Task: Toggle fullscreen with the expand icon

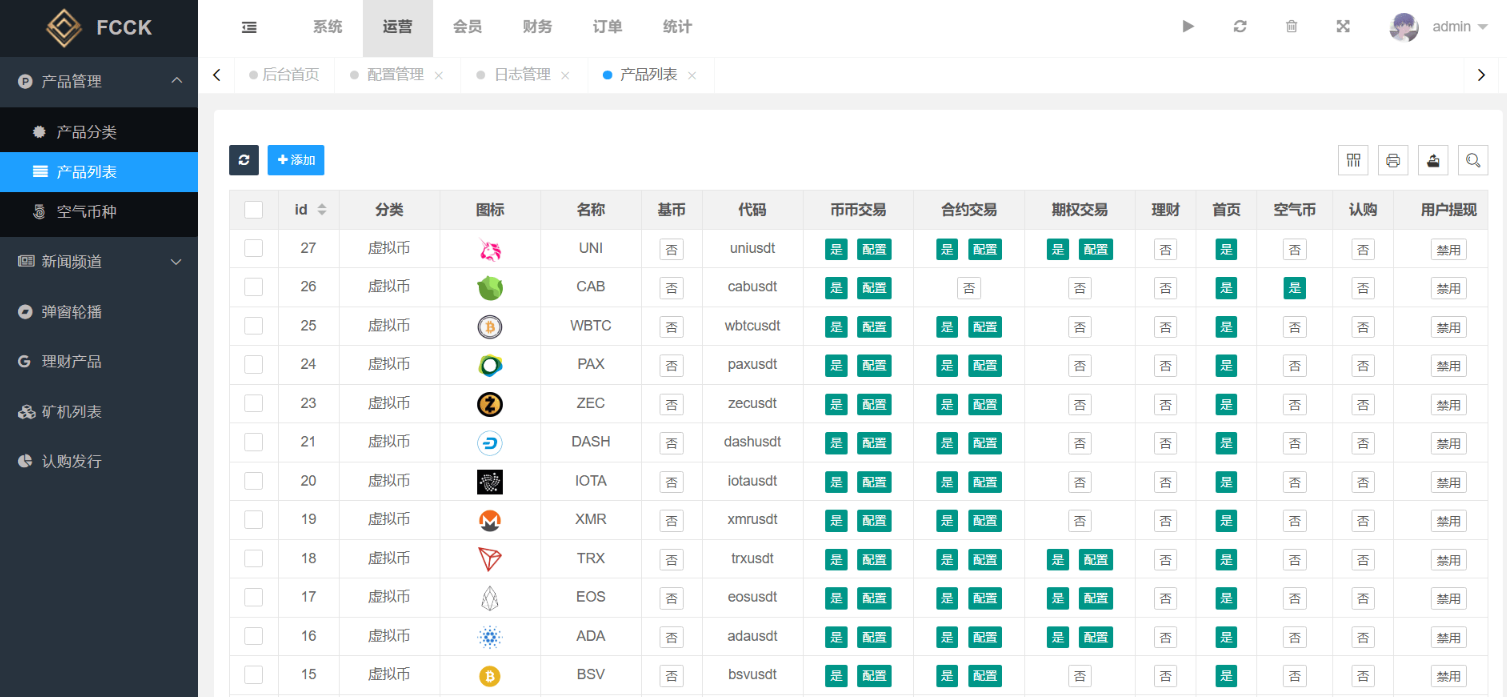Action: click(1343, 27)
